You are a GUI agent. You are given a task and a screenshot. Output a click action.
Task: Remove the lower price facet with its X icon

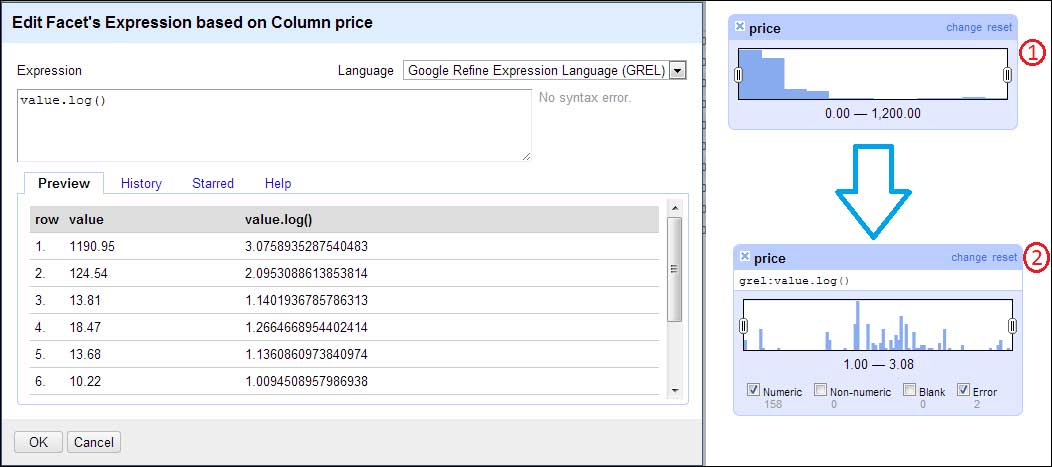tap(745, 256)
